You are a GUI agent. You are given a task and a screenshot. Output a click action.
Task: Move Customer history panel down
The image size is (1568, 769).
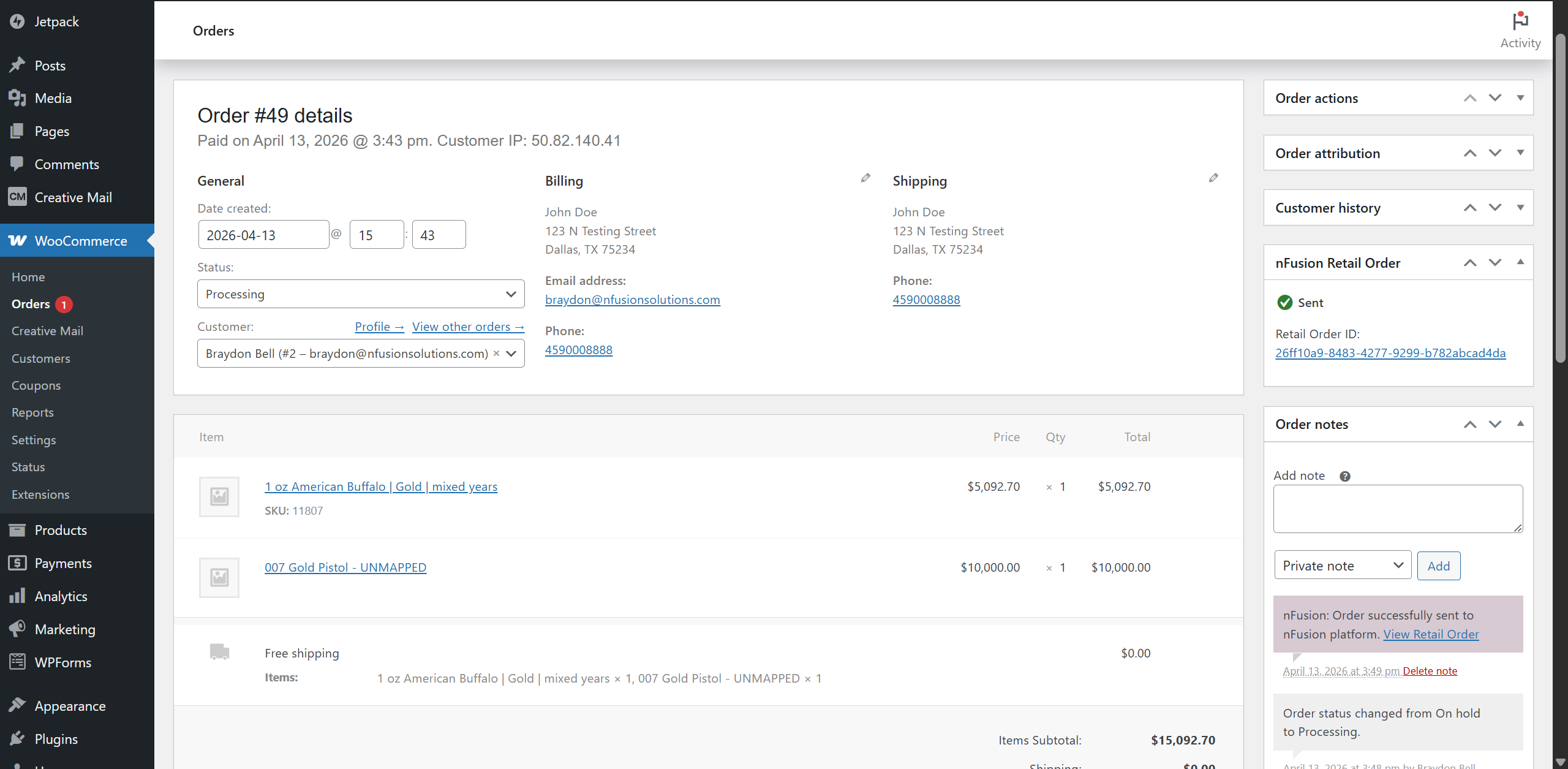(x=1495, y=208)
